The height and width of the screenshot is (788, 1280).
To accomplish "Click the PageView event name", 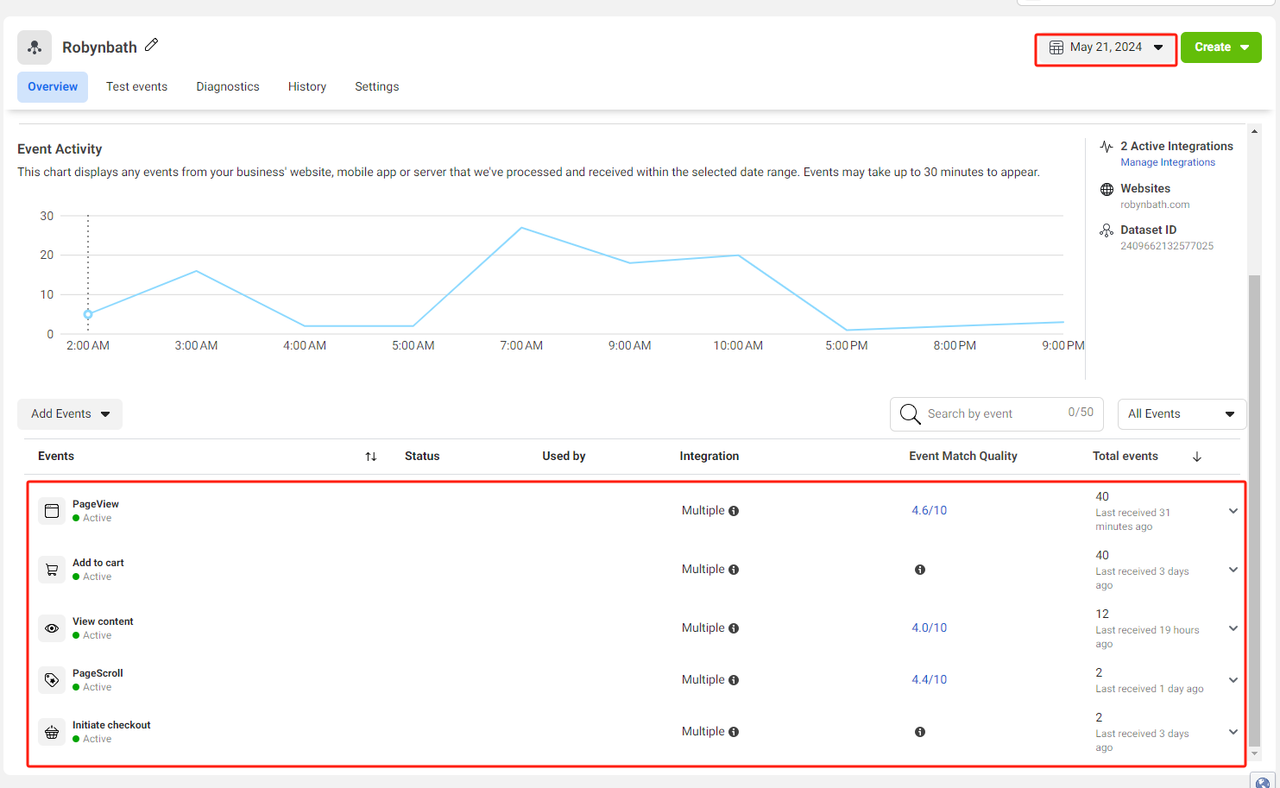I will tap(96, 505).
